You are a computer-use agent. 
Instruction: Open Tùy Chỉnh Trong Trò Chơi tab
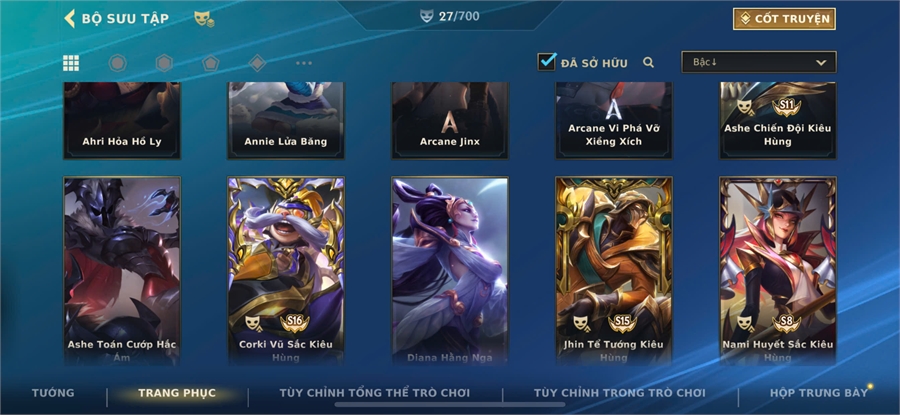coord(619,393)
